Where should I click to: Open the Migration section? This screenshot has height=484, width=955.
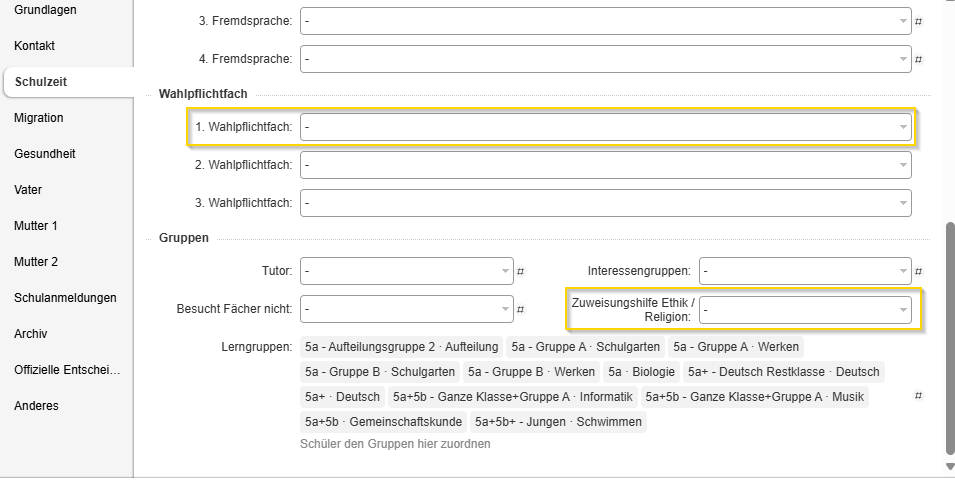38,117
